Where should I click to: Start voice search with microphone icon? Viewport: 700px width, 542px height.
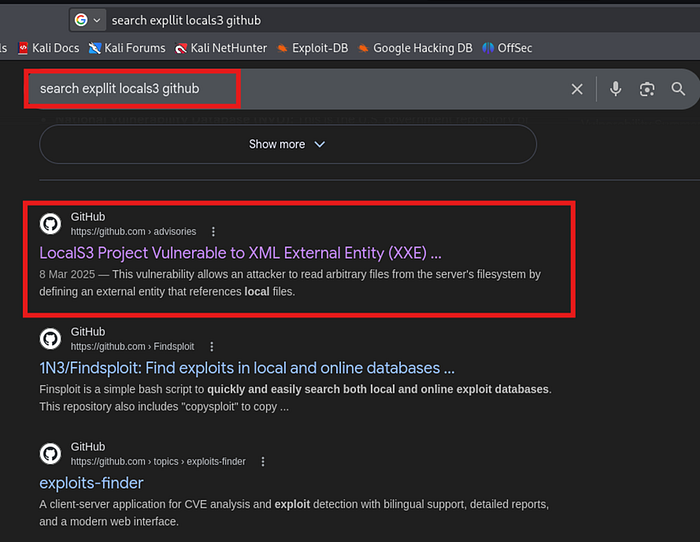[x=616, y=89]
